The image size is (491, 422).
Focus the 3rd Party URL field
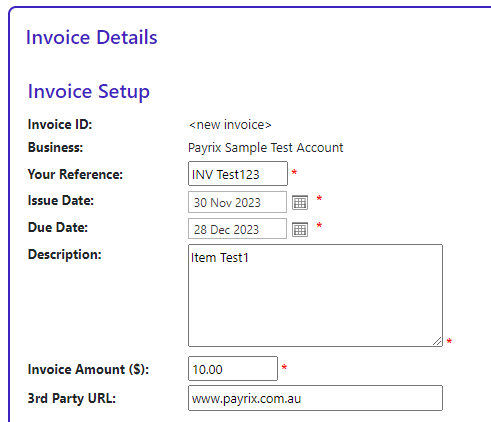pos(315,398)
